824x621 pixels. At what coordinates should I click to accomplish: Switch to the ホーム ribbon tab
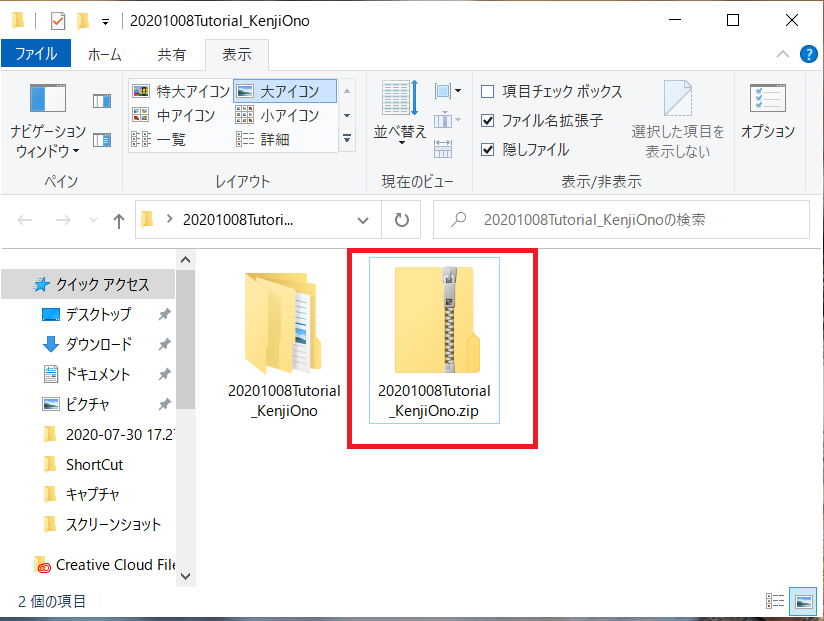tap(104, 54)
